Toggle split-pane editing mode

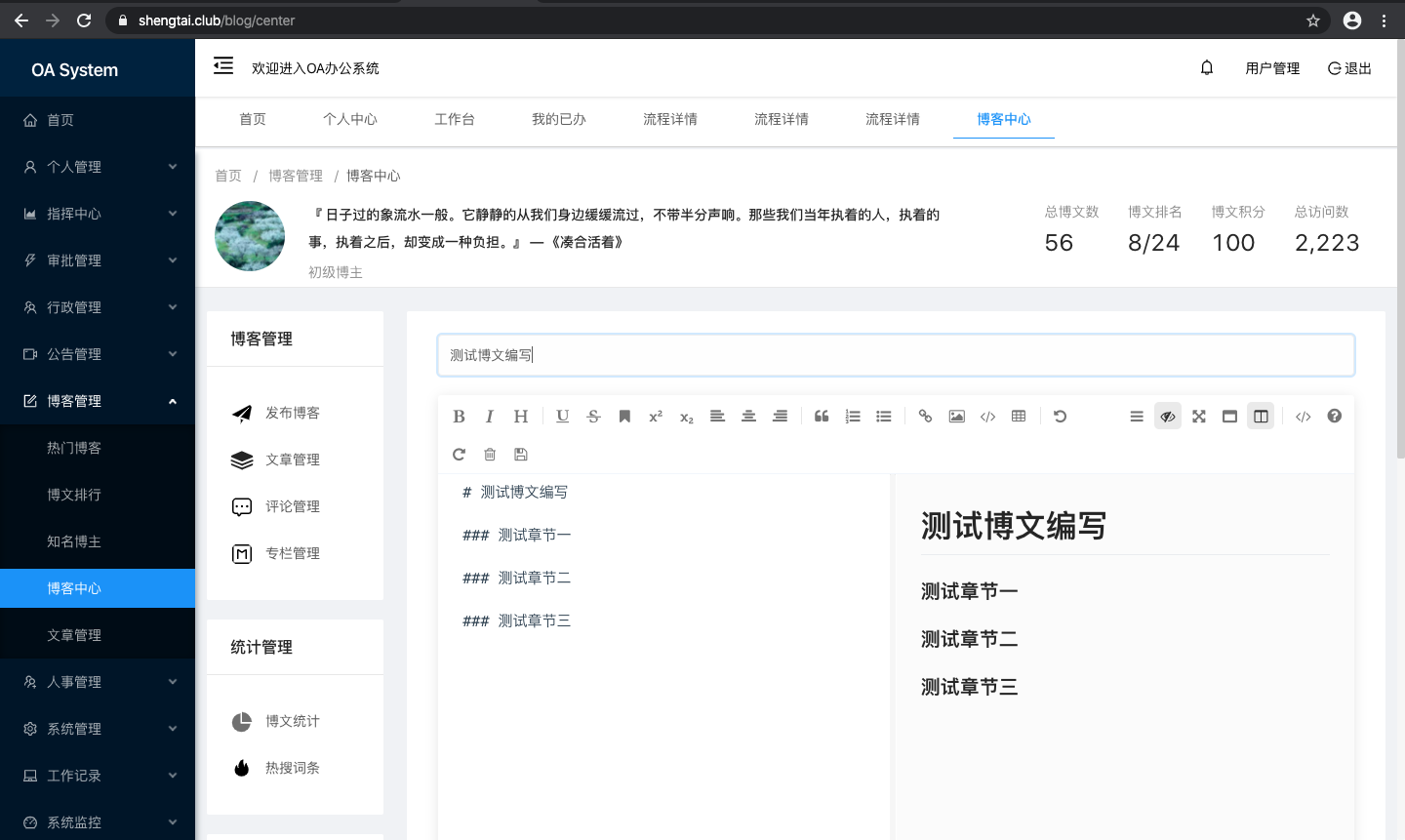tap(1260, 416)
